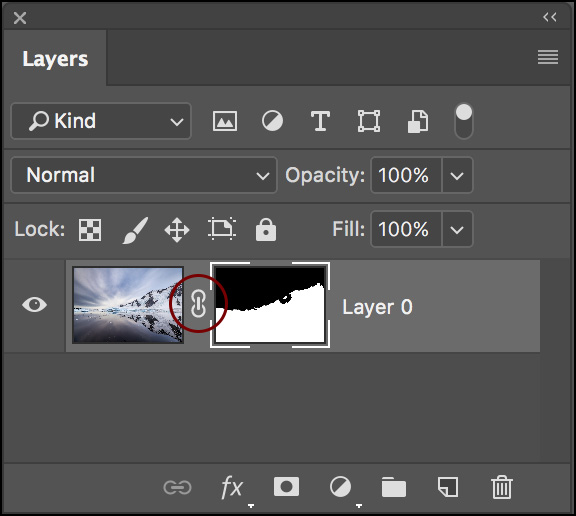
Task: Select the Layer 0 mask thumbnail
Action: (x=270, y=305)
